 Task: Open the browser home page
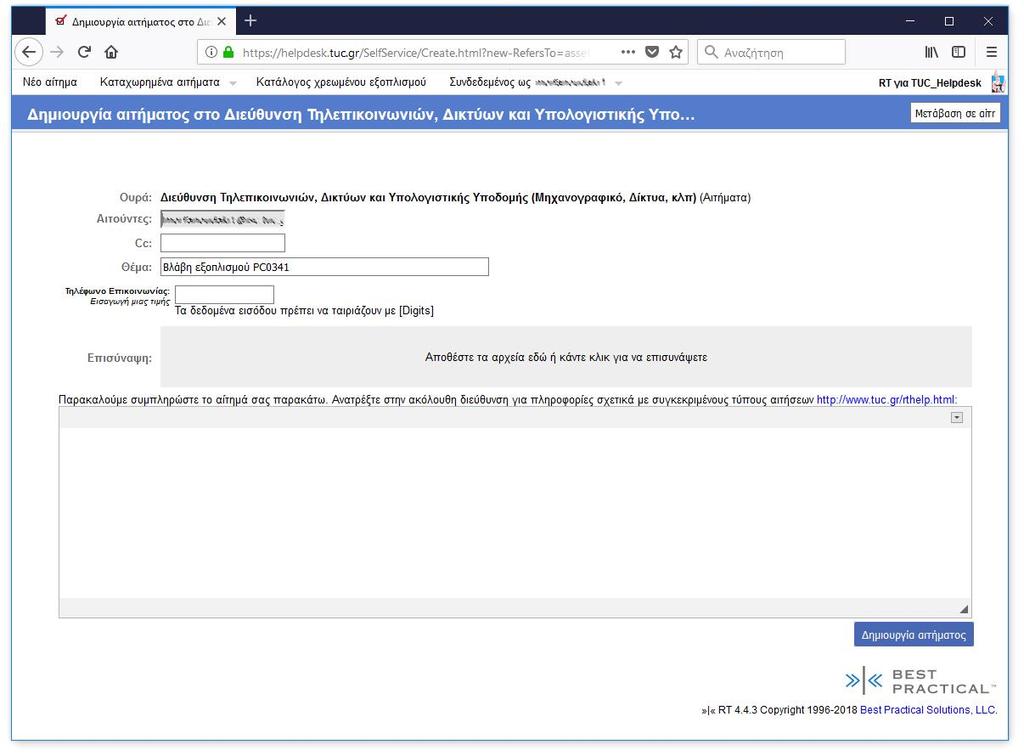coord(111,52)
